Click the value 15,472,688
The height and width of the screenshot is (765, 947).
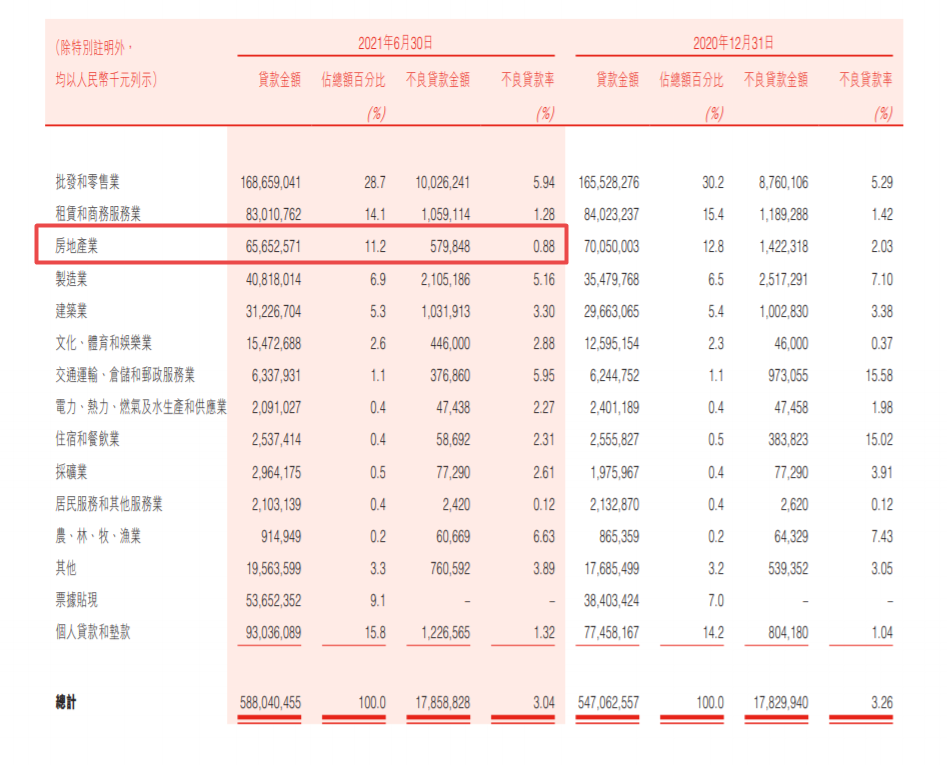273,344
